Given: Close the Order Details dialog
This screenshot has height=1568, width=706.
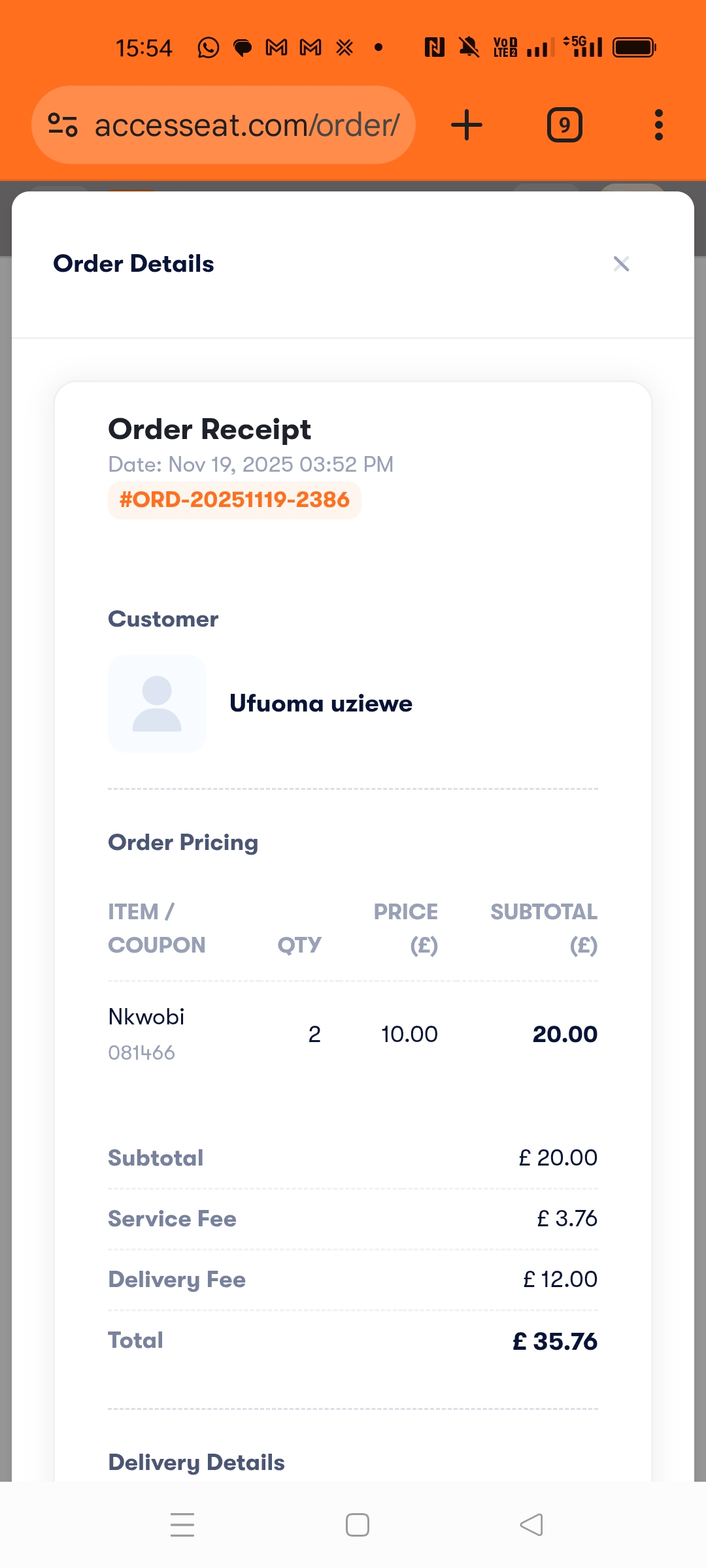Looking at the screenshot, I should (x=621, y=264).
